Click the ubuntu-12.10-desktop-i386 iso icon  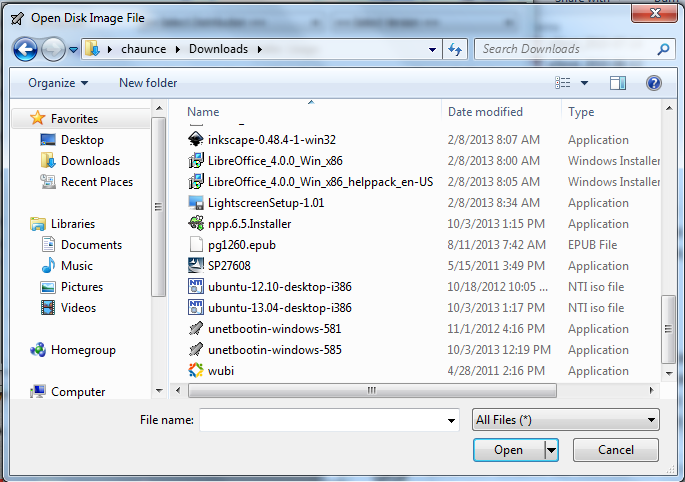(196, 286)
